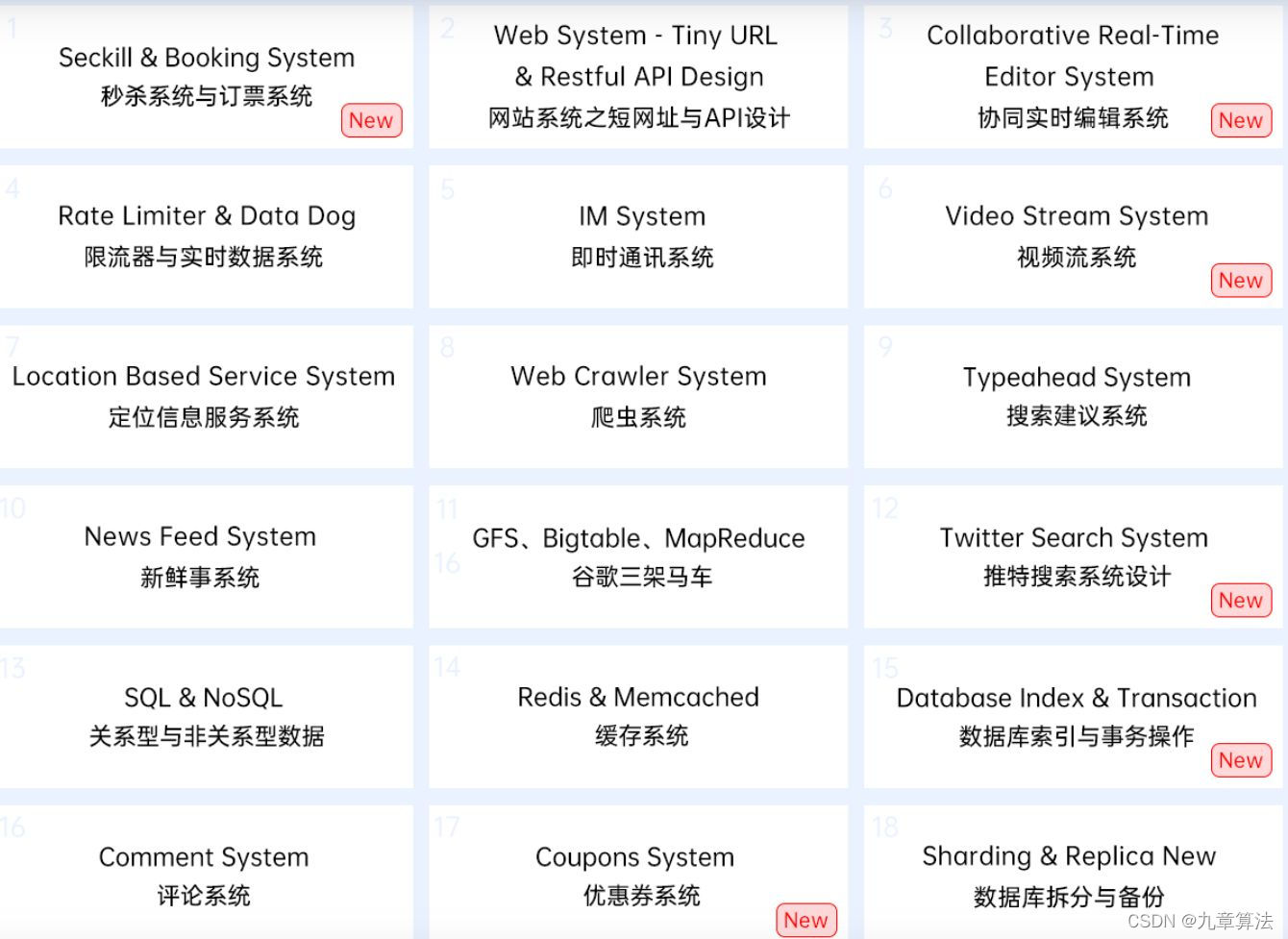1288x939 pixels.
Task: Click the subtitle text 谷歌三架马车
Action: point(642,577)
